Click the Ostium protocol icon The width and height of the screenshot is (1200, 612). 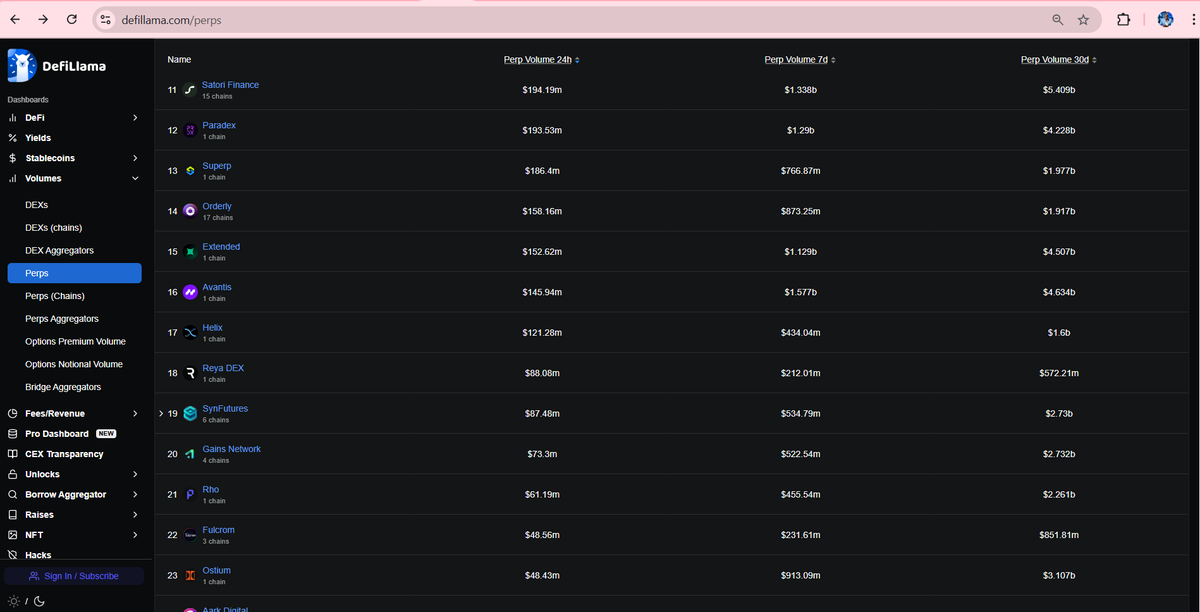point(190,576)
